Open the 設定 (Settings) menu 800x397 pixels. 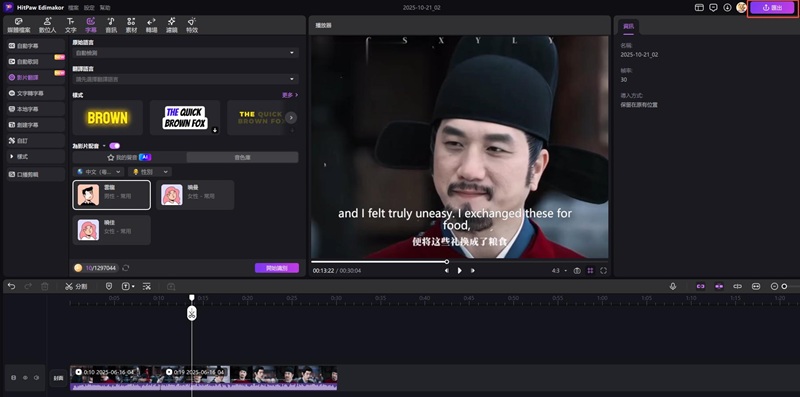(89, 8)
